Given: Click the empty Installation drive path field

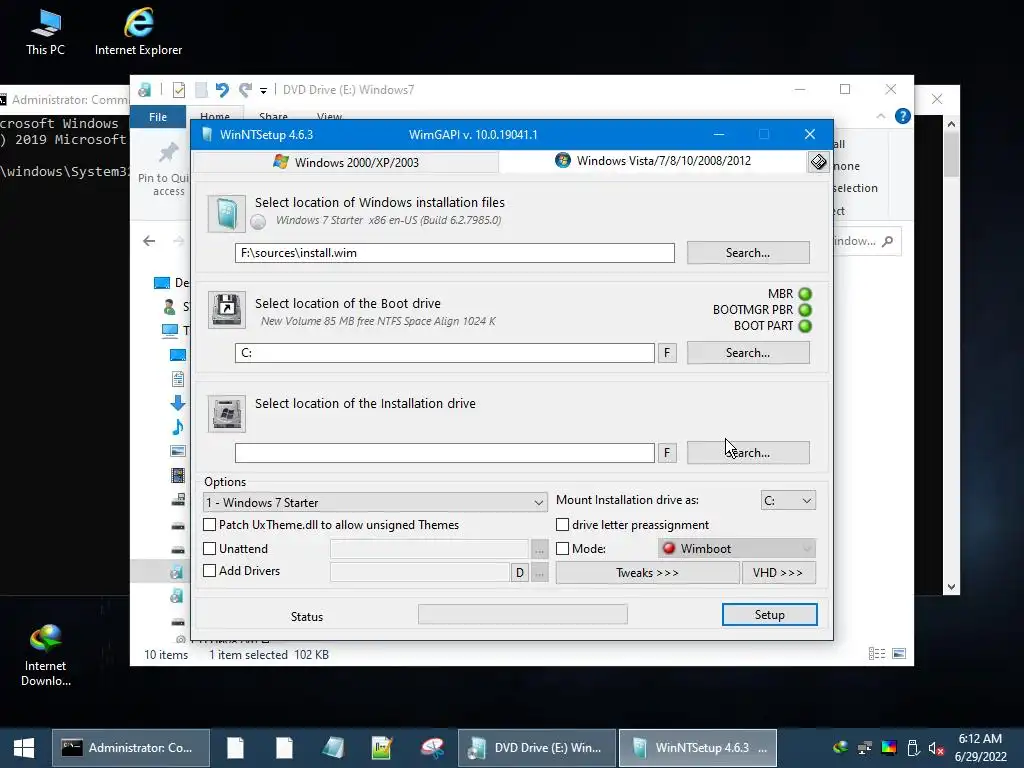Looking at the screenshot, I should 445,453.
